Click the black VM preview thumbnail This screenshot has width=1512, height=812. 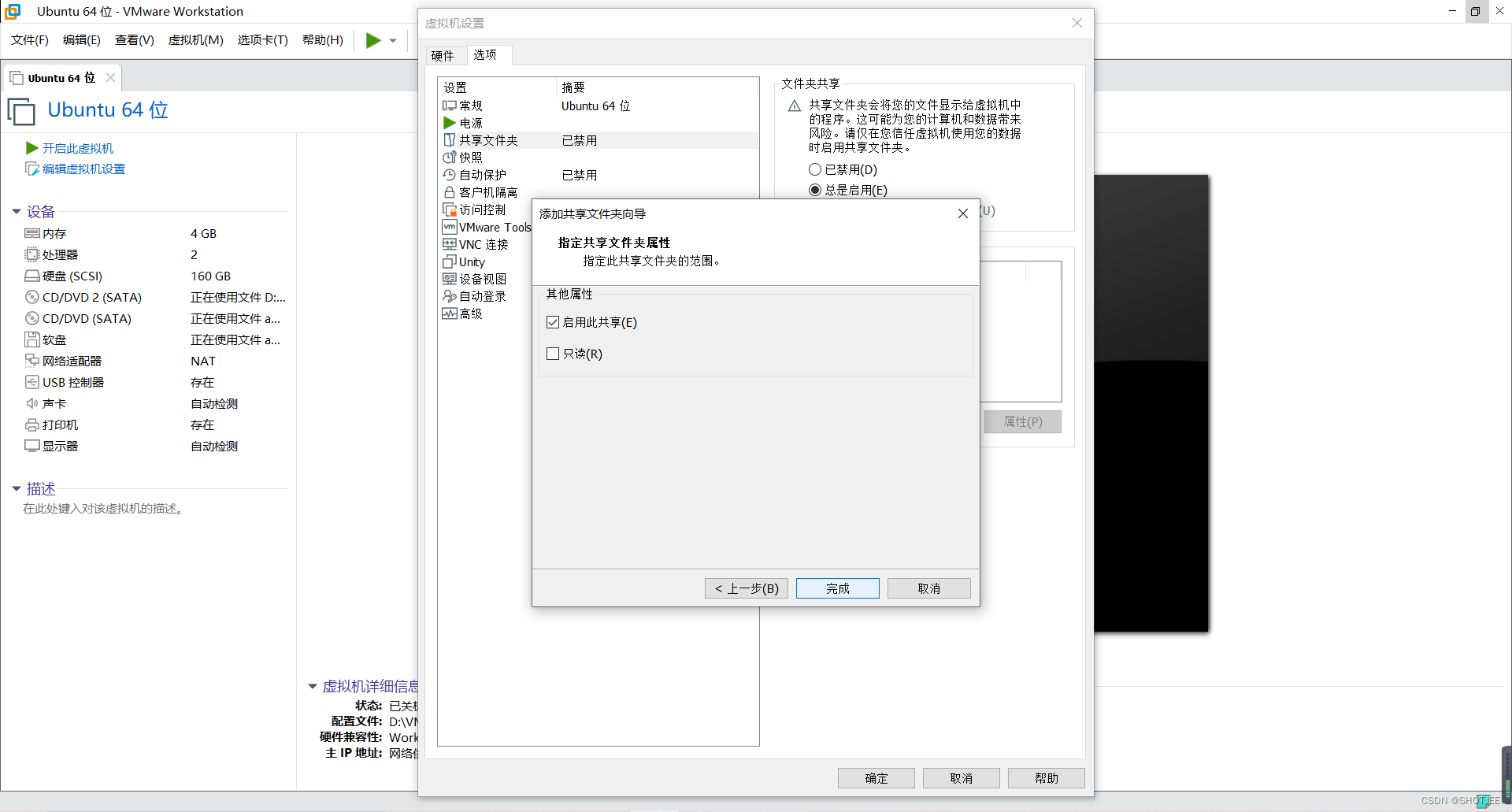coord(1151,403)
